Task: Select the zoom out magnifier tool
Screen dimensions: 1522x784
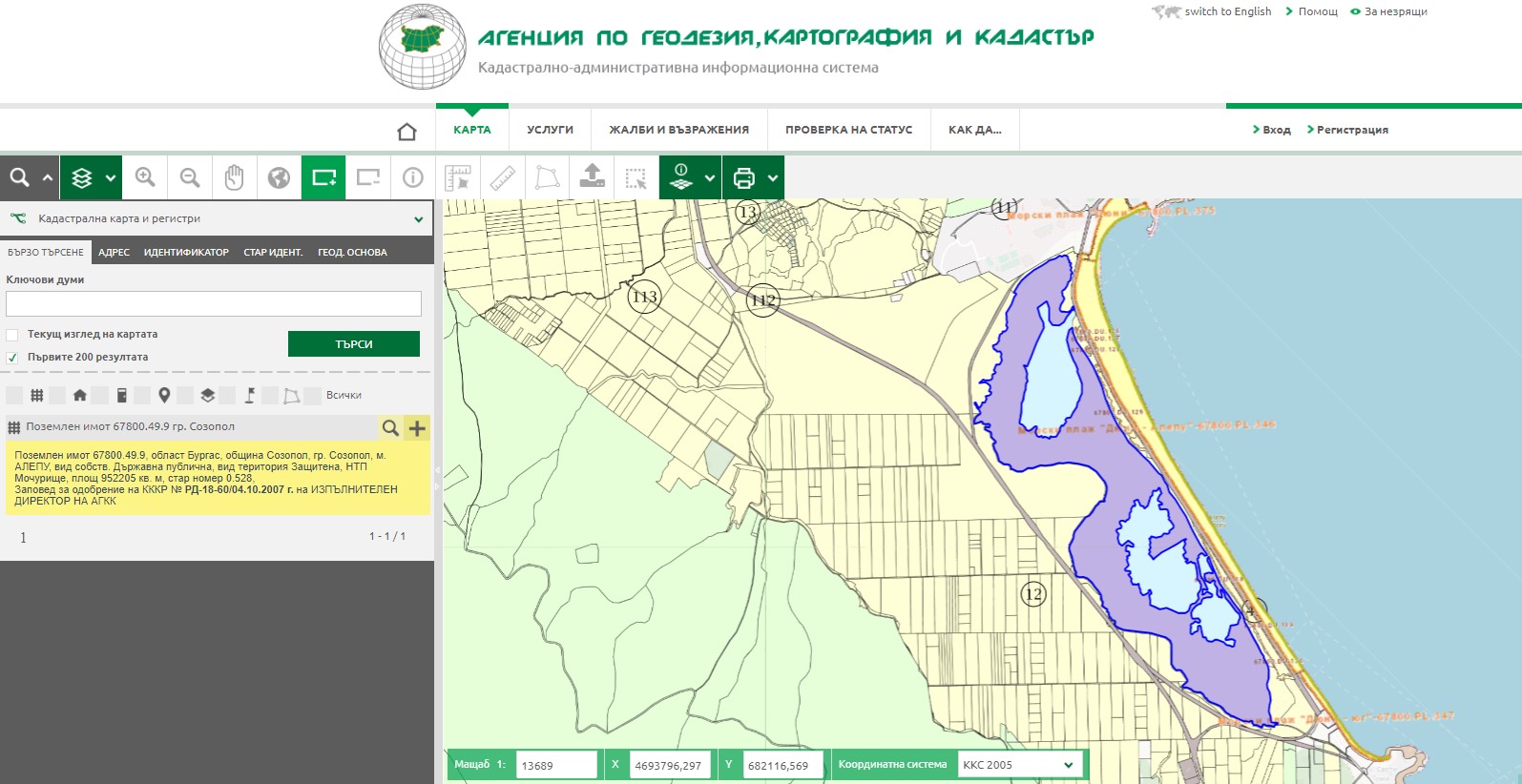Action: [x=190, y=177]
